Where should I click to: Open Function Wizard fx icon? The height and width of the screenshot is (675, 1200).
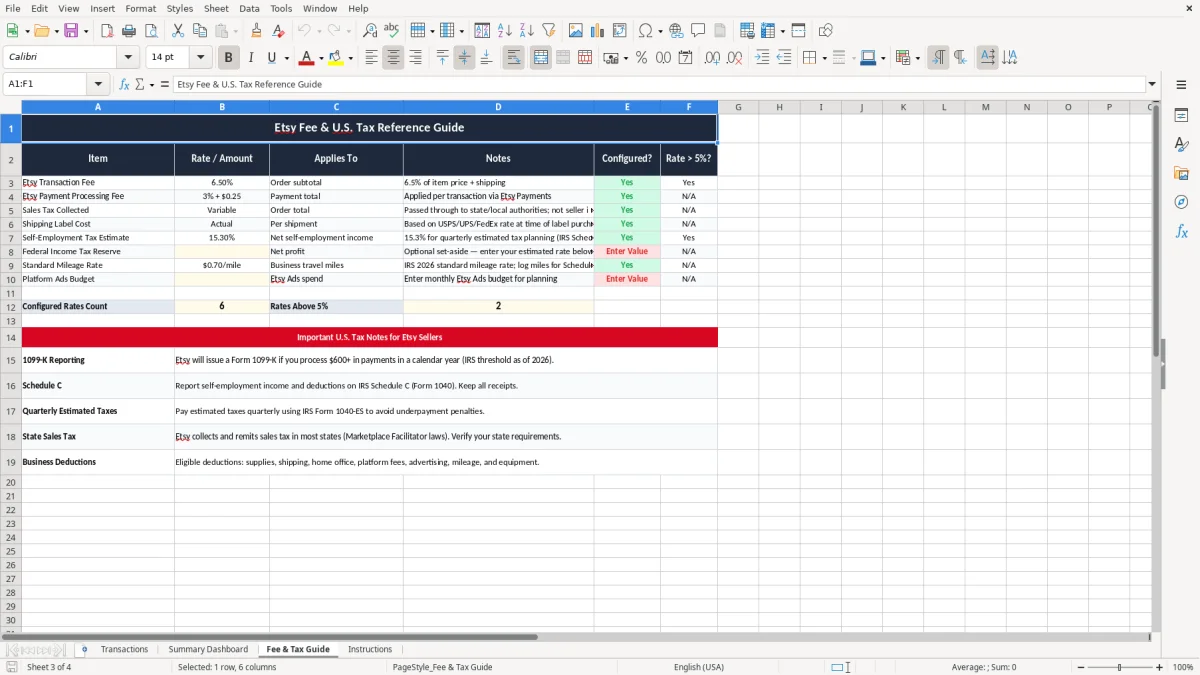125,85
